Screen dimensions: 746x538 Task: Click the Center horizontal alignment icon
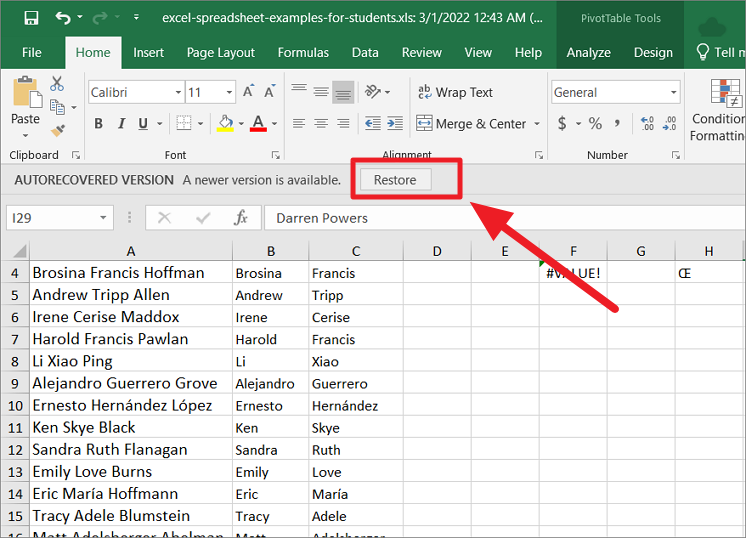tap(321, 124)
